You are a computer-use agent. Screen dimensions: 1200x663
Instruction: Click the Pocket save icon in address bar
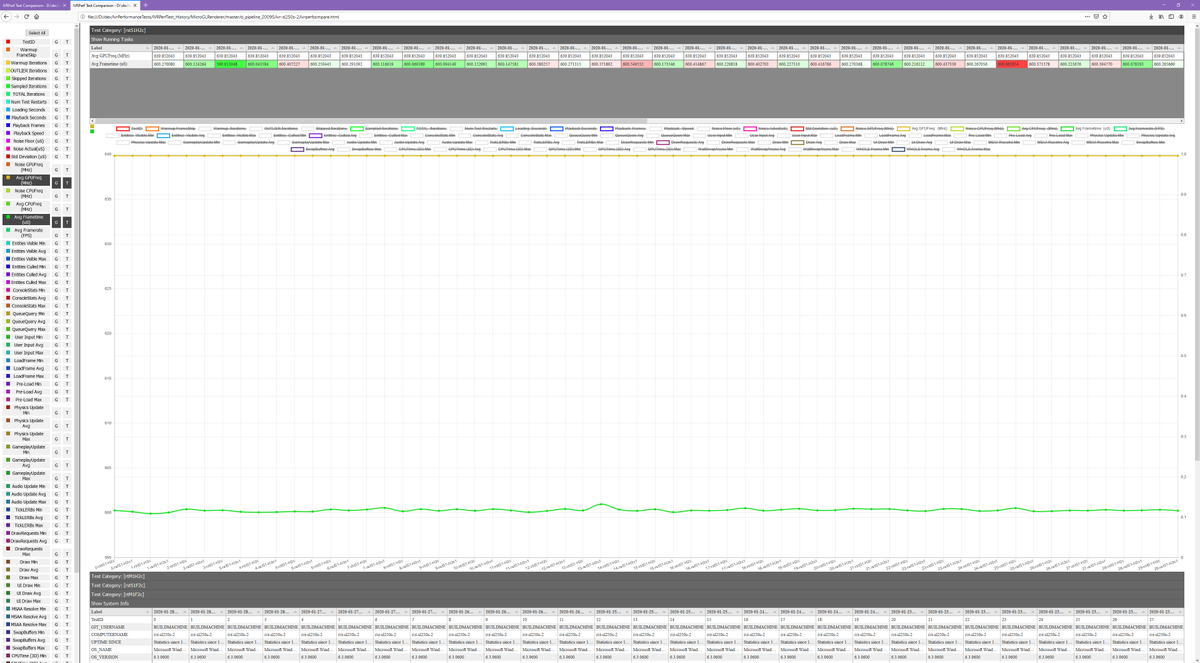(1096, 17)
